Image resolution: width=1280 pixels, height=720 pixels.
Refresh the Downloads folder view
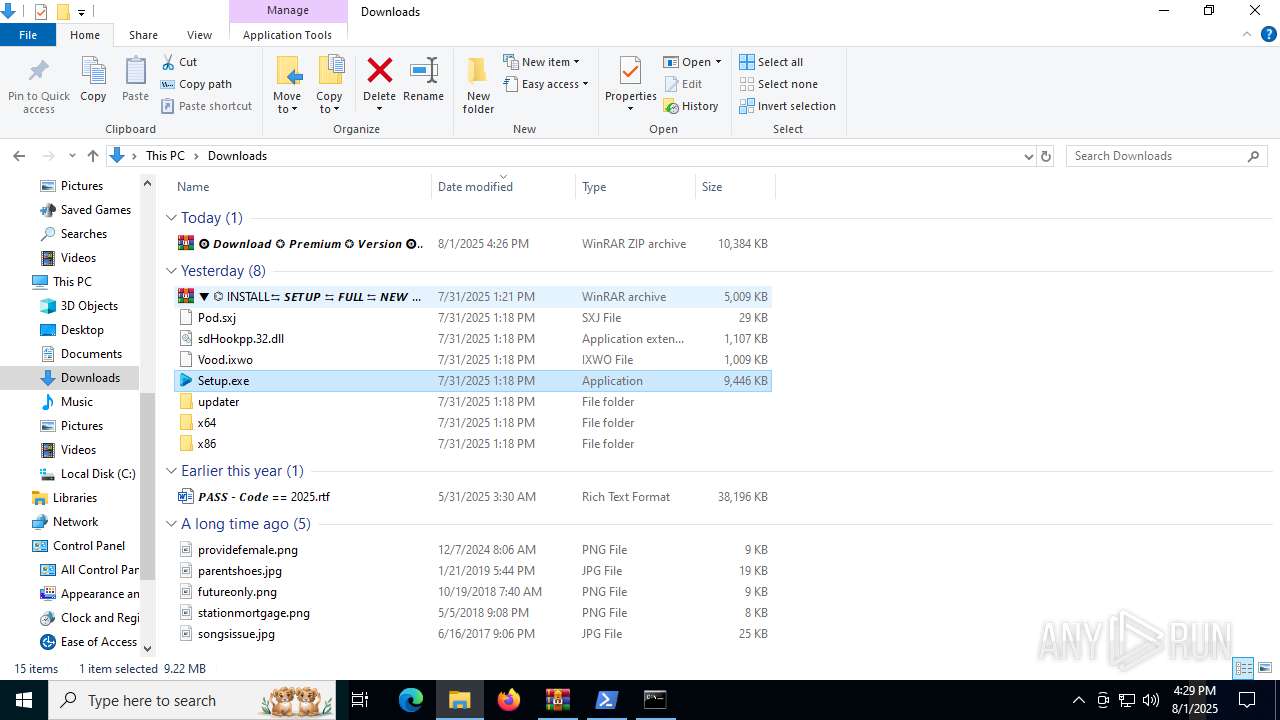coord(1046,156)
